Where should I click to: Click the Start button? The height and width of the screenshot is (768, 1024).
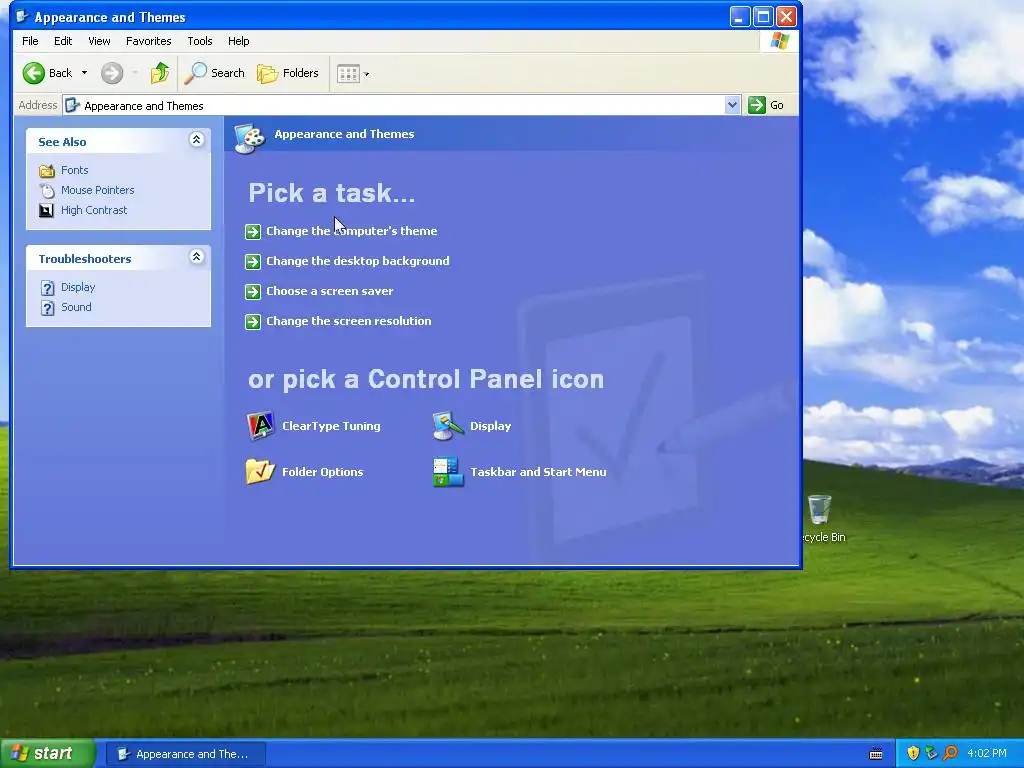(47, 754)
